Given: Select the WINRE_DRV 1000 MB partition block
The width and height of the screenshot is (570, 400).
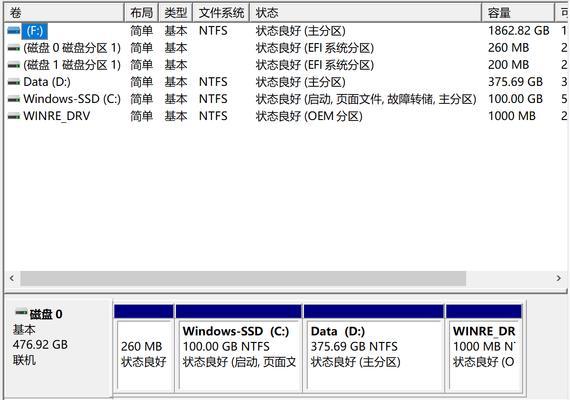Looking at the screenshot, I should pos(484,348).
